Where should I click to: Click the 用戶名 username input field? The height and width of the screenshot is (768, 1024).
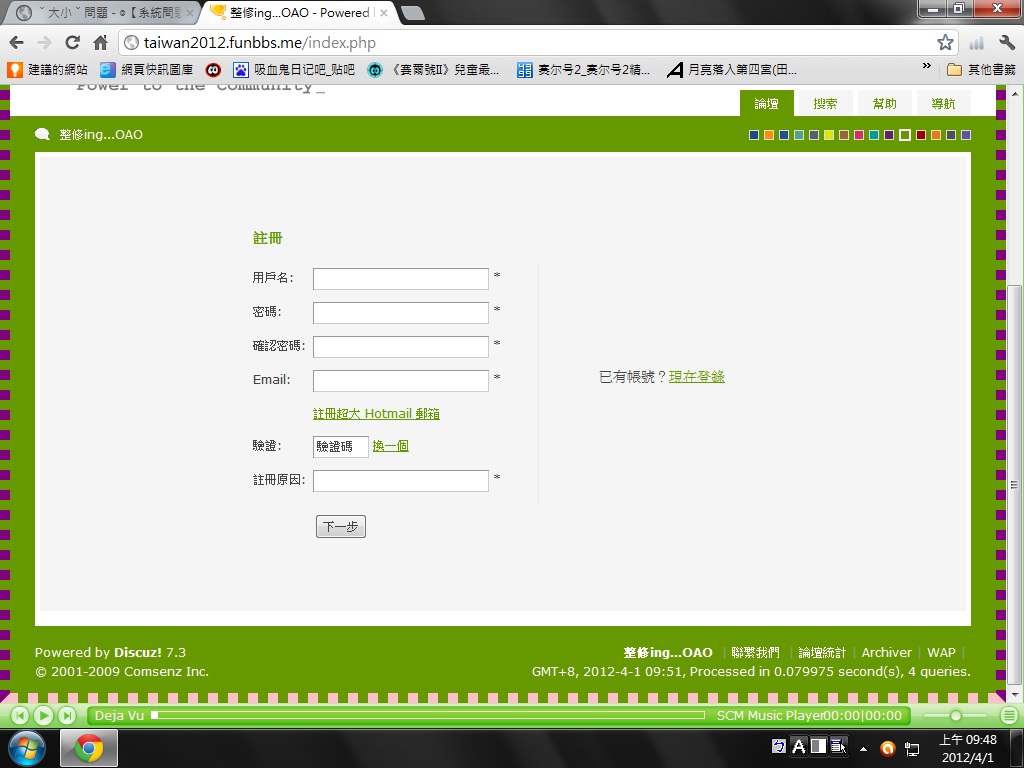pyautogui.click(x=400, y=279)
